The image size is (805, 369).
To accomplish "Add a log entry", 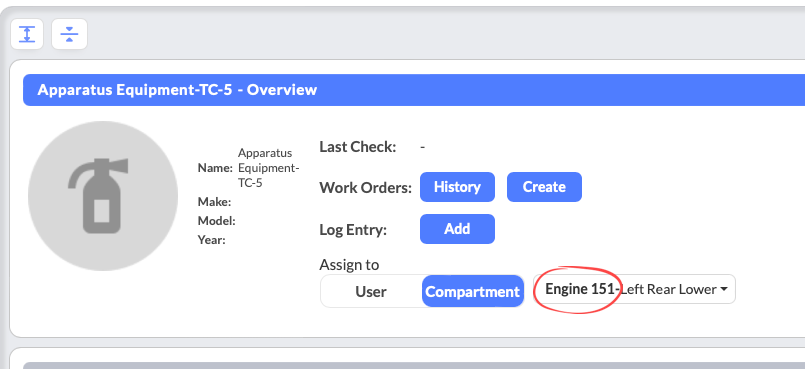I will (457, 229).
